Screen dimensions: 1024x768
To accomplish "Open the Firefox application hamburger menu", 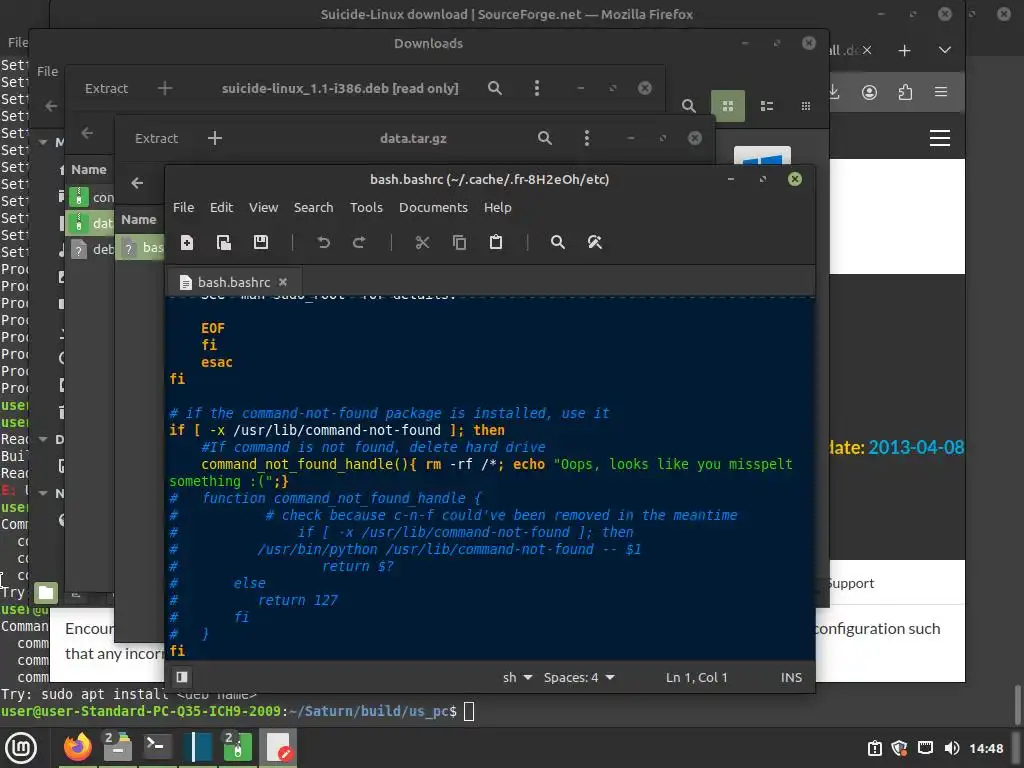I will 941,92.
